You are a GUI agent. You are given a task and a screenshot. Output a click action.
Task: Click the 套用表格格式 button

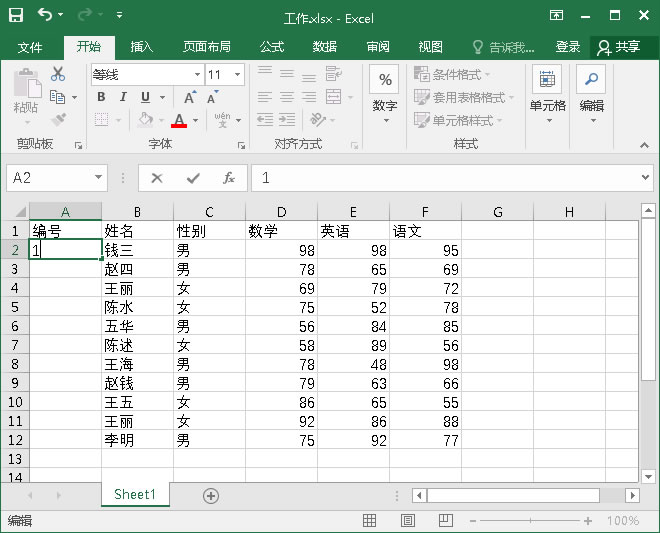(464, 97)
